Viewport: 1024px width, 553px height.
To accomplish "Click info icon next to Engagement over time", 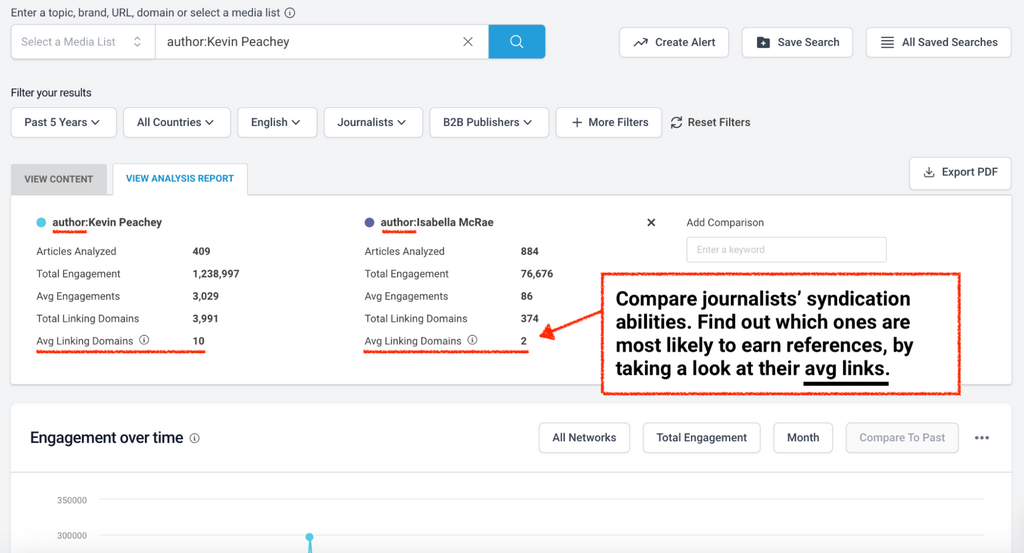I will point(195,438).
